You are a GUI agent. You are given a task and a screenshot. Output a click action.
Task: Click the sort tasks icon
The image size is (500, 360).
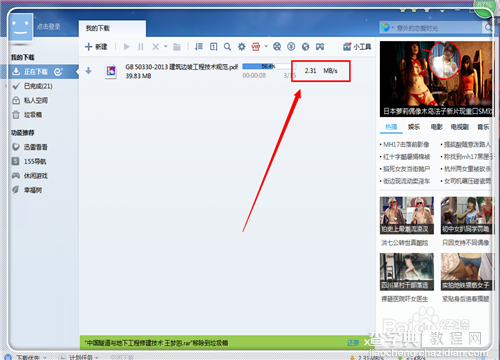point(199,47)
